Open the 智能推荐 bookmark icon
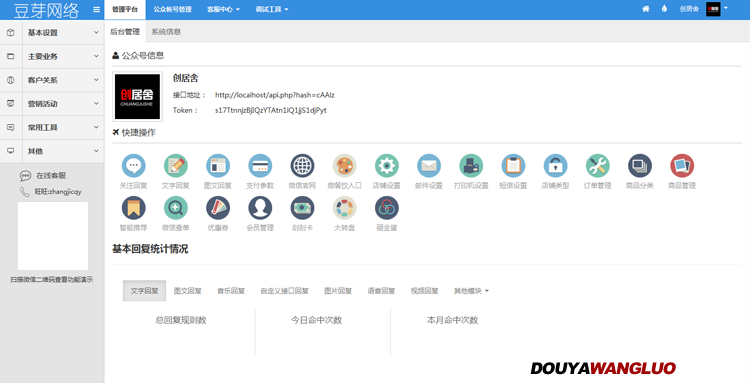Viewport: 750px width, 383px height. (133, 208)
